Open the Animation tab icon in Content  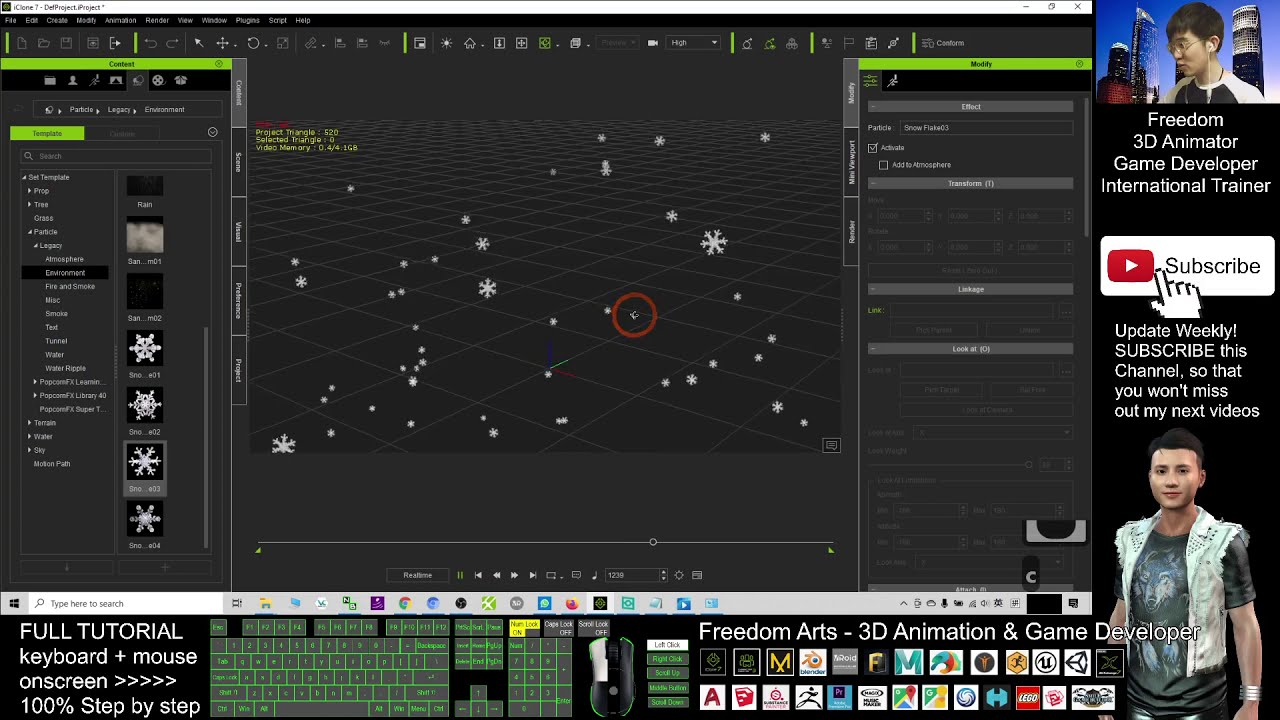pyautogui.click(x=94, y=81)
